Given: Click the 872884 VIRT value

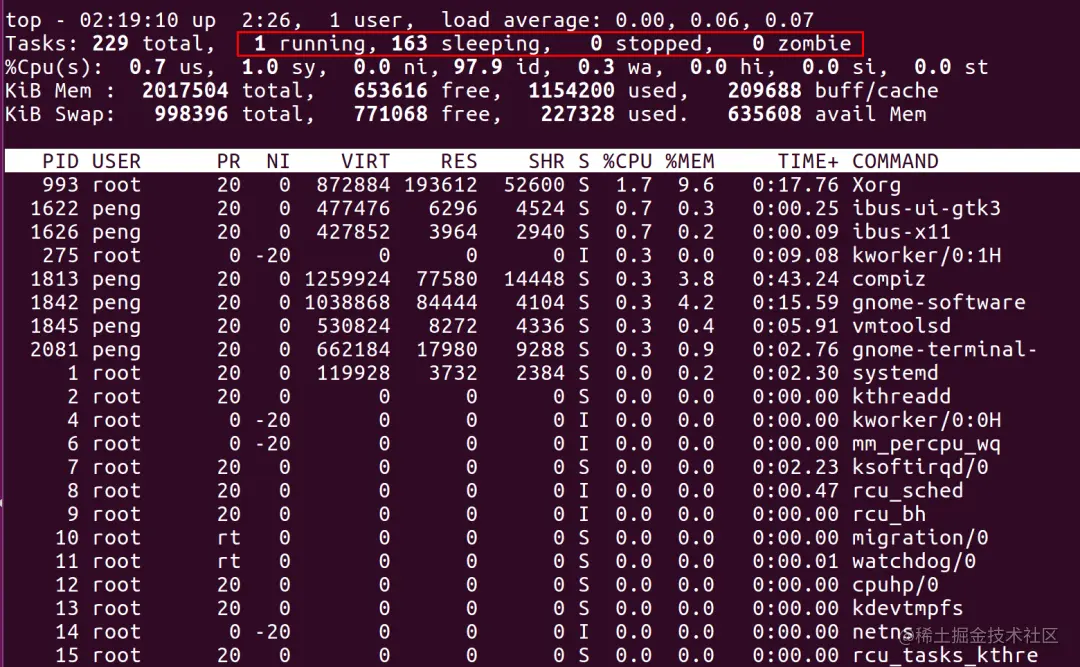Looking at the screenshot, I should click(353, 185).
